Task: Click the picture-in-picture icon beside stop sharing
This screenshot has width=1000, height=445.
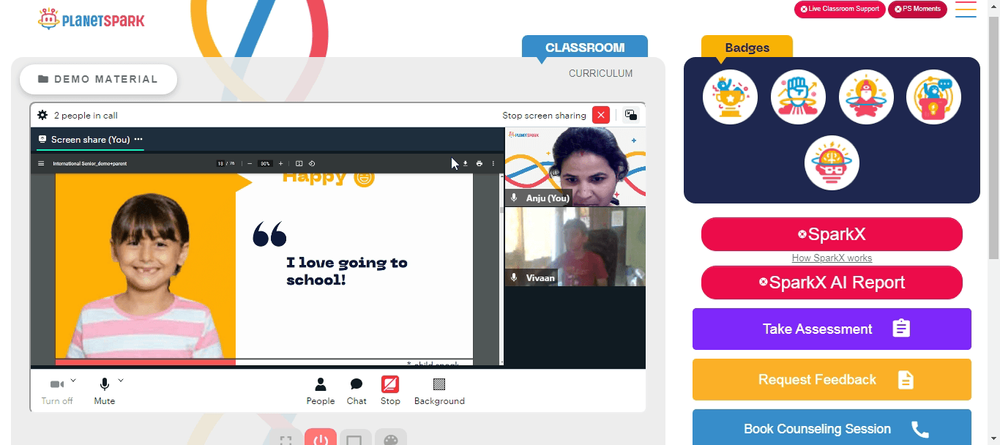Action: [x=631, y=115]
